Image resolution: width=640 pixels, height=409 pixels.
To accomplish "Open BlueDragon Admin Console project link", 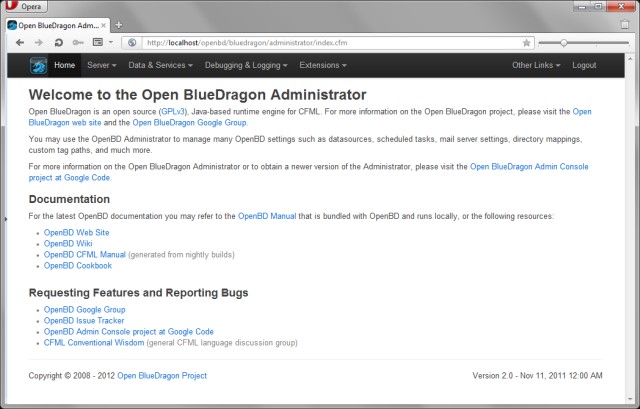I will (529, 167).
